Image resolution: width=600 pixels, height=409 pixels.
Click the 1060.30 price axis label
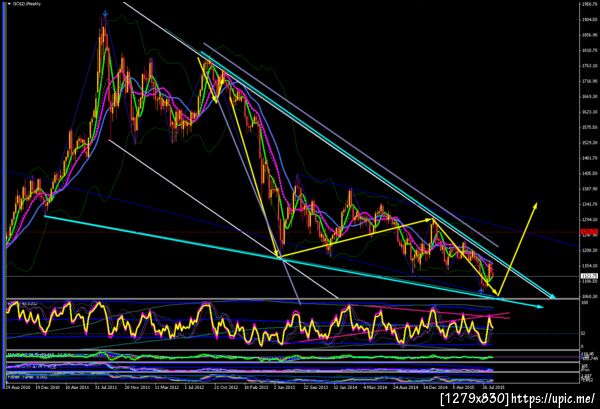(x=590, y=296)
